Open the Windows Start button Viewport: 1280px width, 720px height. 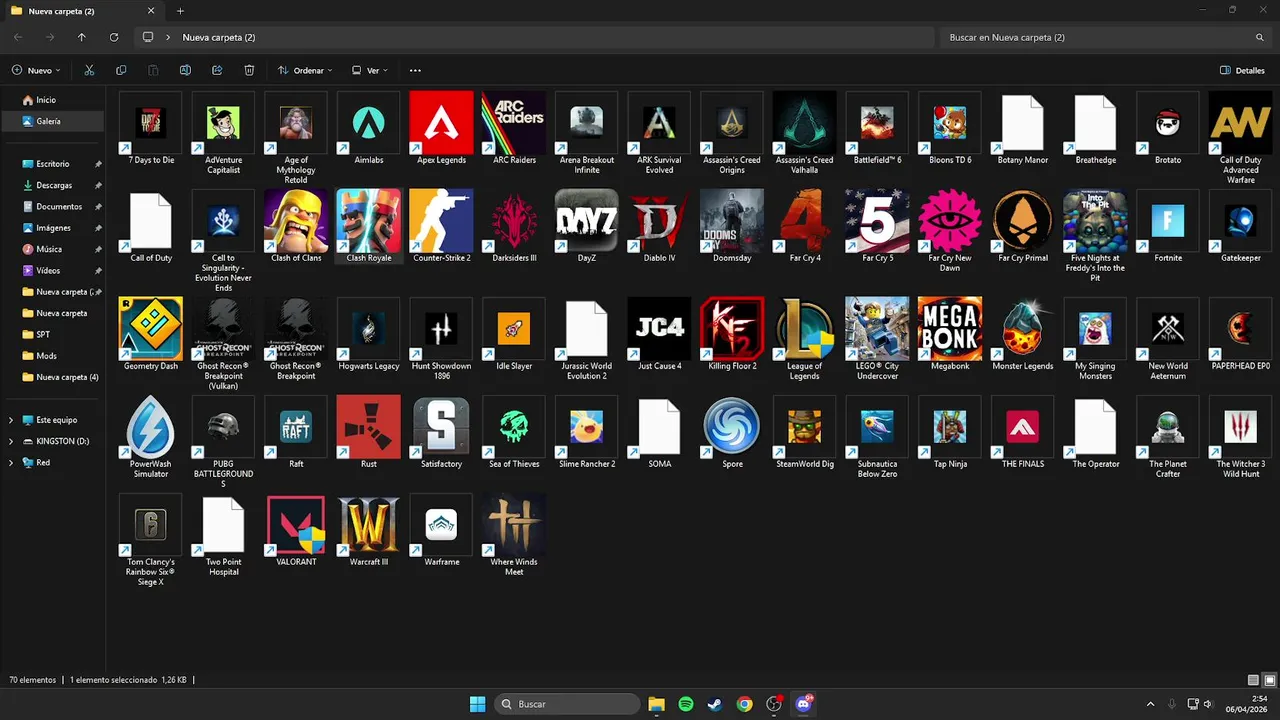tap(477, 704)
